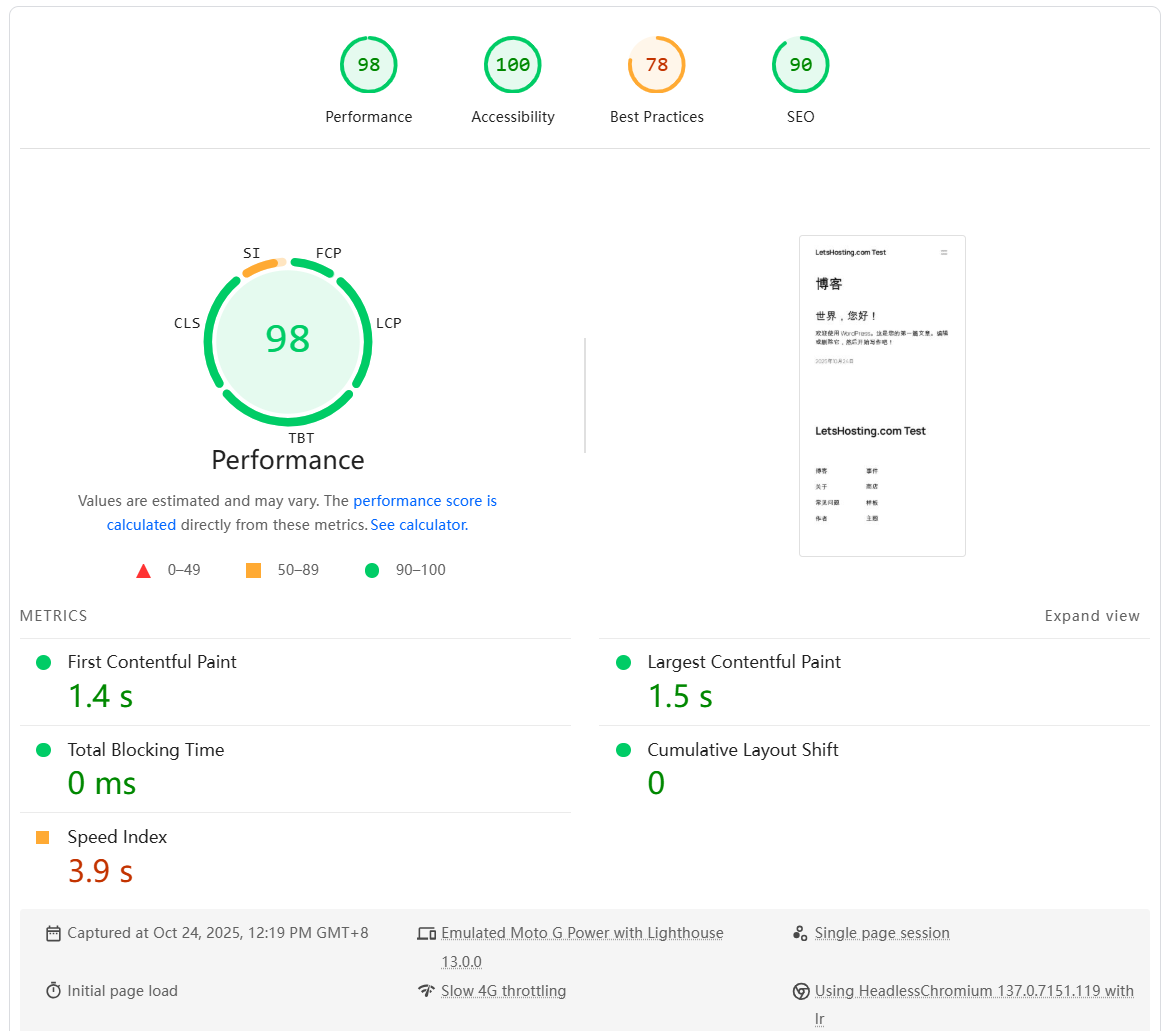Image resolution: width=1170 pixels, height=1031 pixels.
Task: Click the Performance score gauge showing 98
Action: (369, 65)
